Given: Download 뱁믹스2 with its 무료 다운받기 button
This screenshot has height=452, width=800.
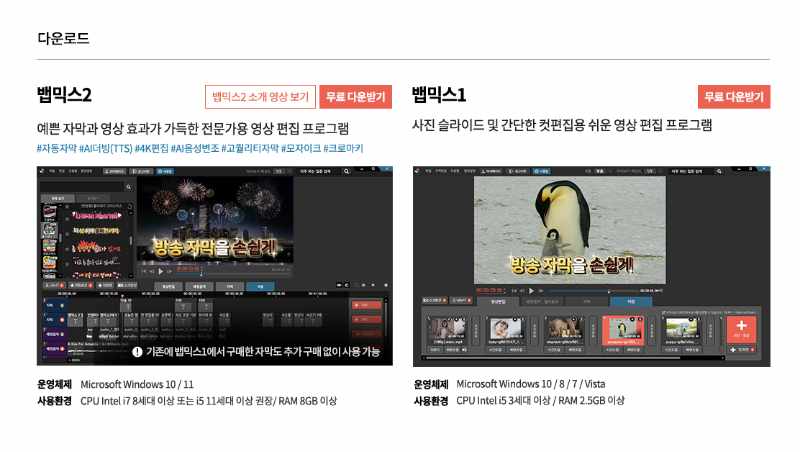Looking at the screenshot, I should [x=356, y=96].
